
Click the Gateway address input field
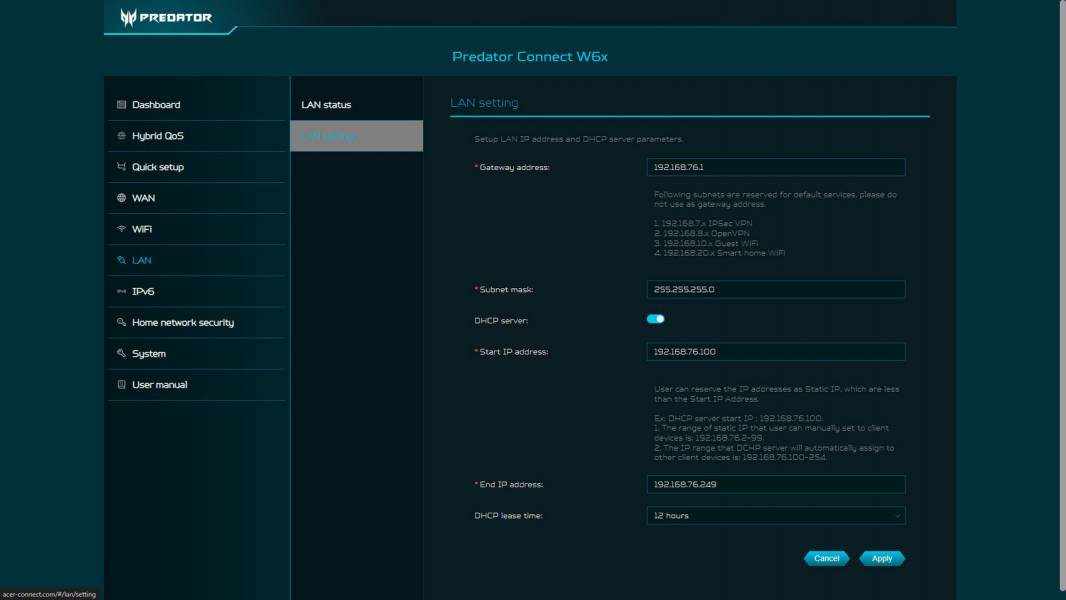pyautogui.click(x=776, y=166)
